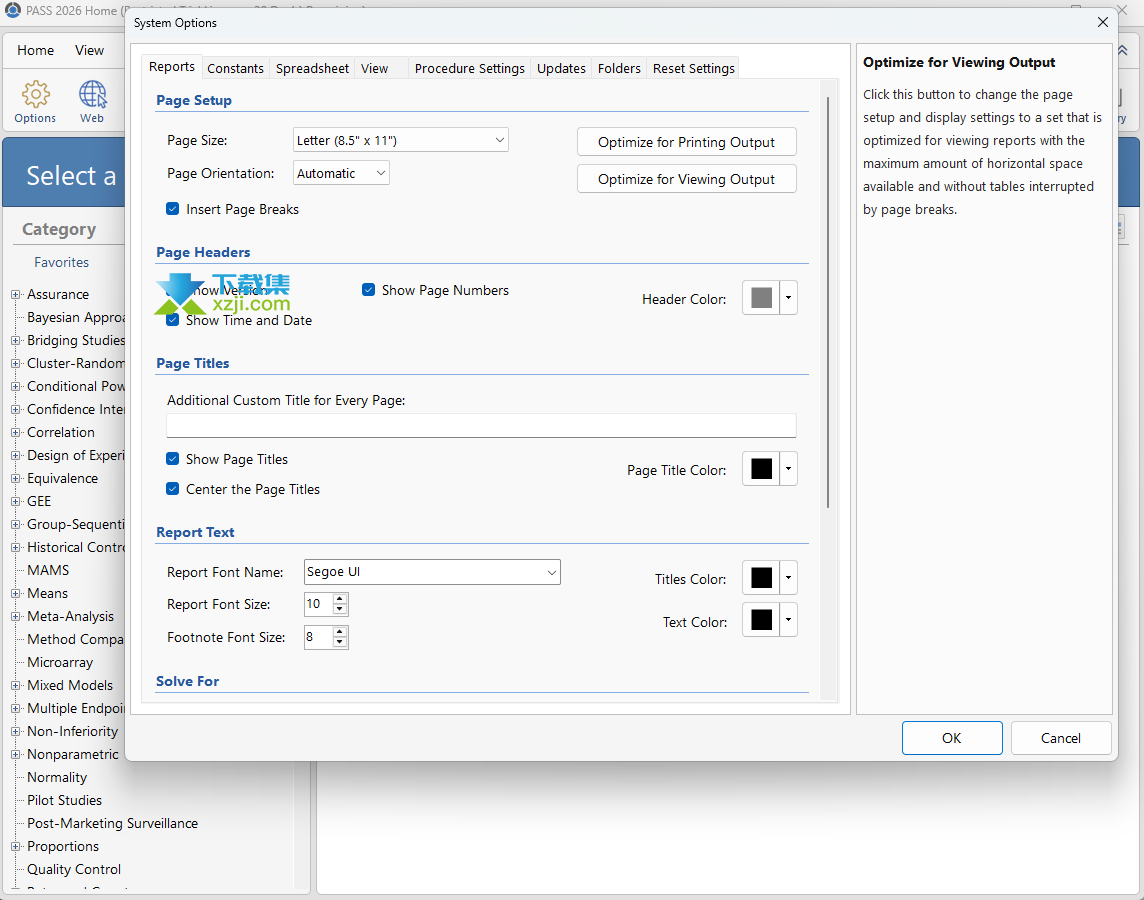Toggle Insert Page Breaks checkbox

(x=173, y=210)
